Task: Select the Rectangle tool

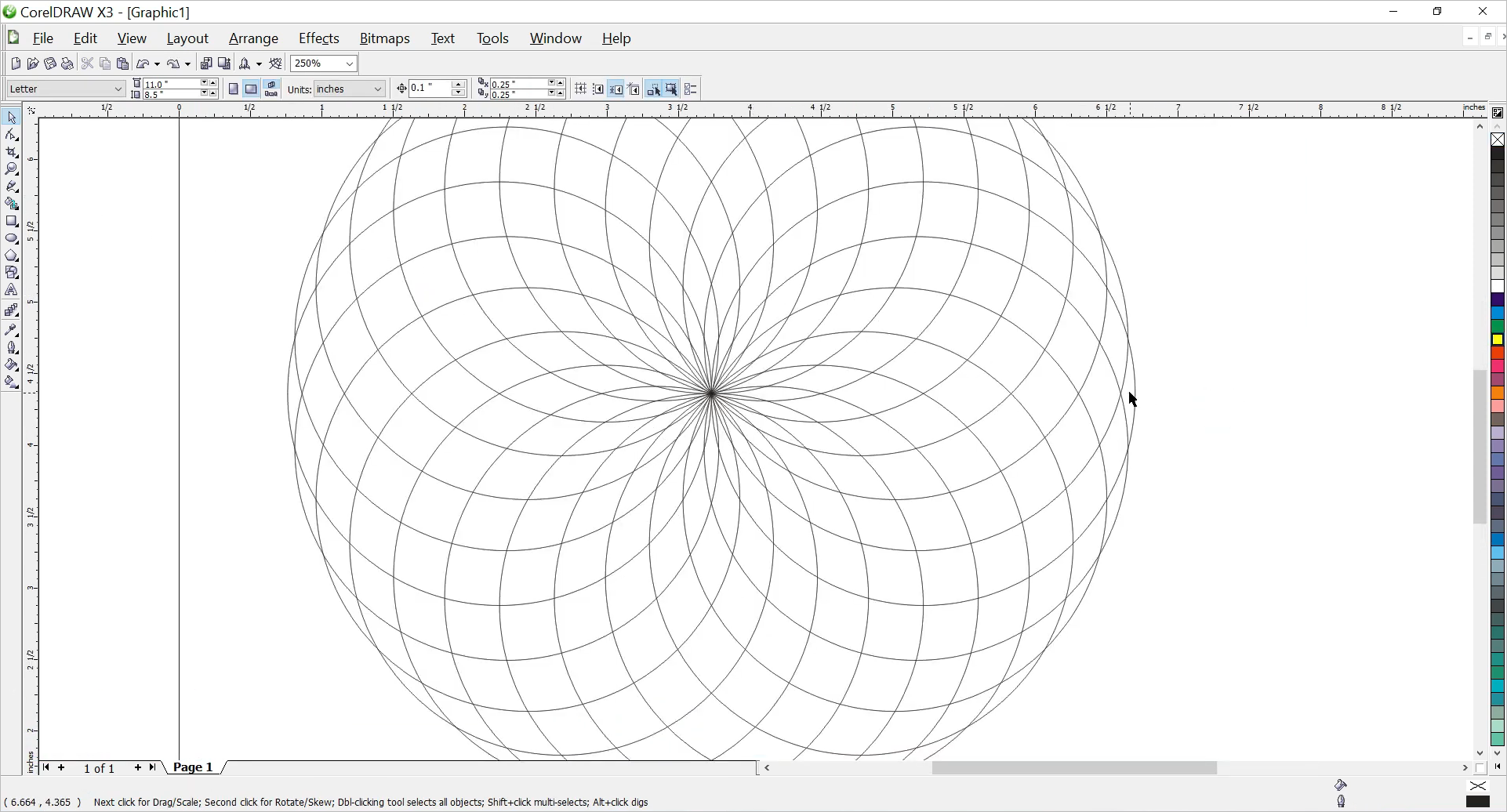Action: (12, 222)
